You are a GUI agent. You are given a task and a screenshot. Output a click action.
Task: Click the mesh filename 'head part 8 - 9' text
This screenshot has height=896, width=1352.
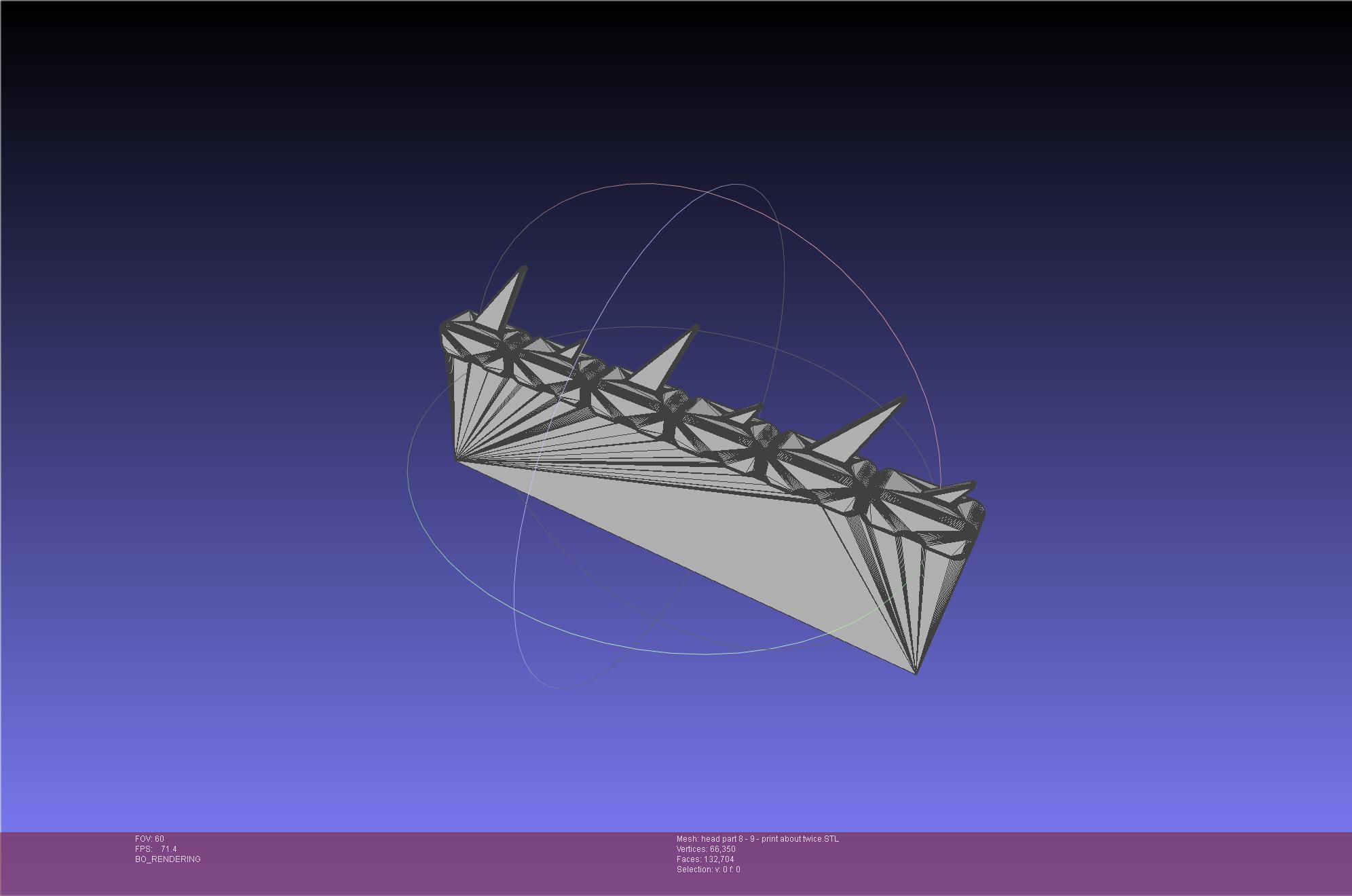[x=757, y=838]
